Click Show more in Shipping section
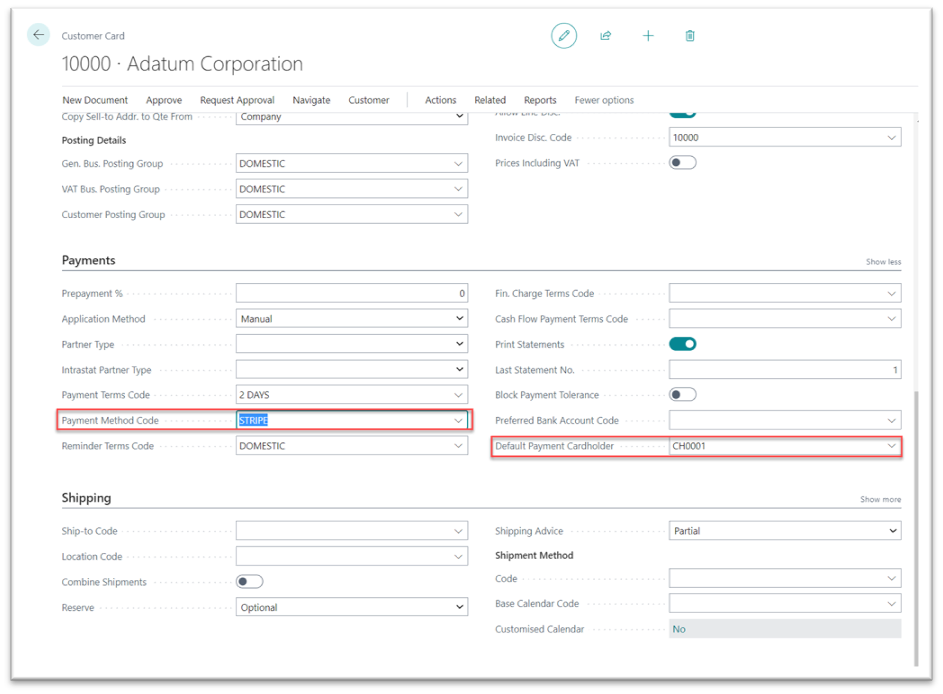 [x=880, y=499]
